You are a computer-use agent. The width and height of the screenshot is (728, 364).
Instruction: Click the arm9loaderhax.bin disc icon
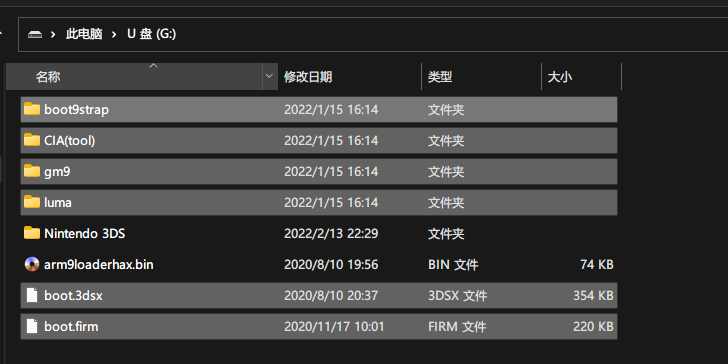coord(32,264)
